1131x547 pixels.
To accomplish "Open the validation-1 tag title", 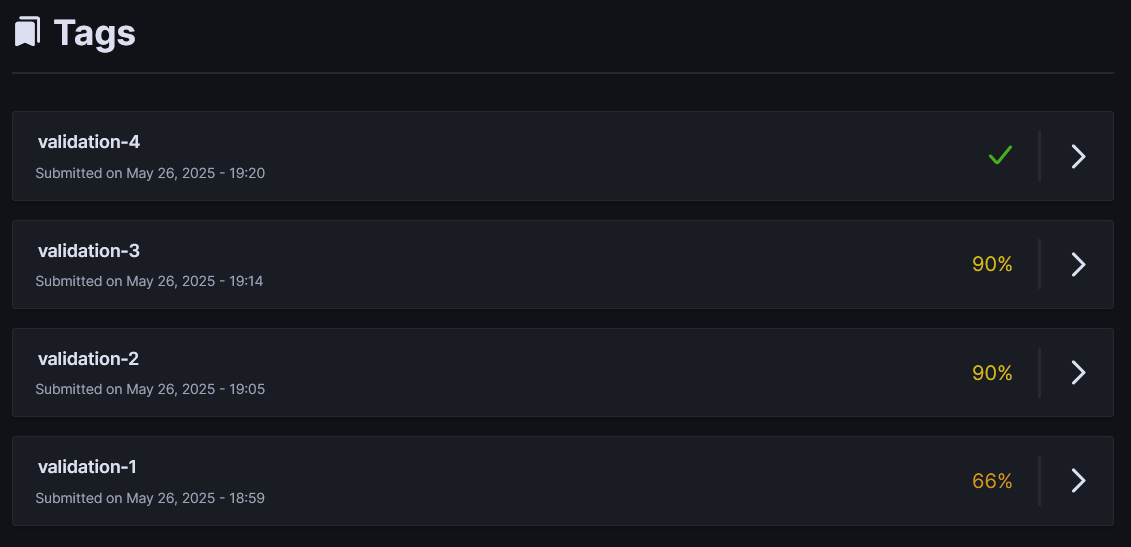I will coord(87,466).
